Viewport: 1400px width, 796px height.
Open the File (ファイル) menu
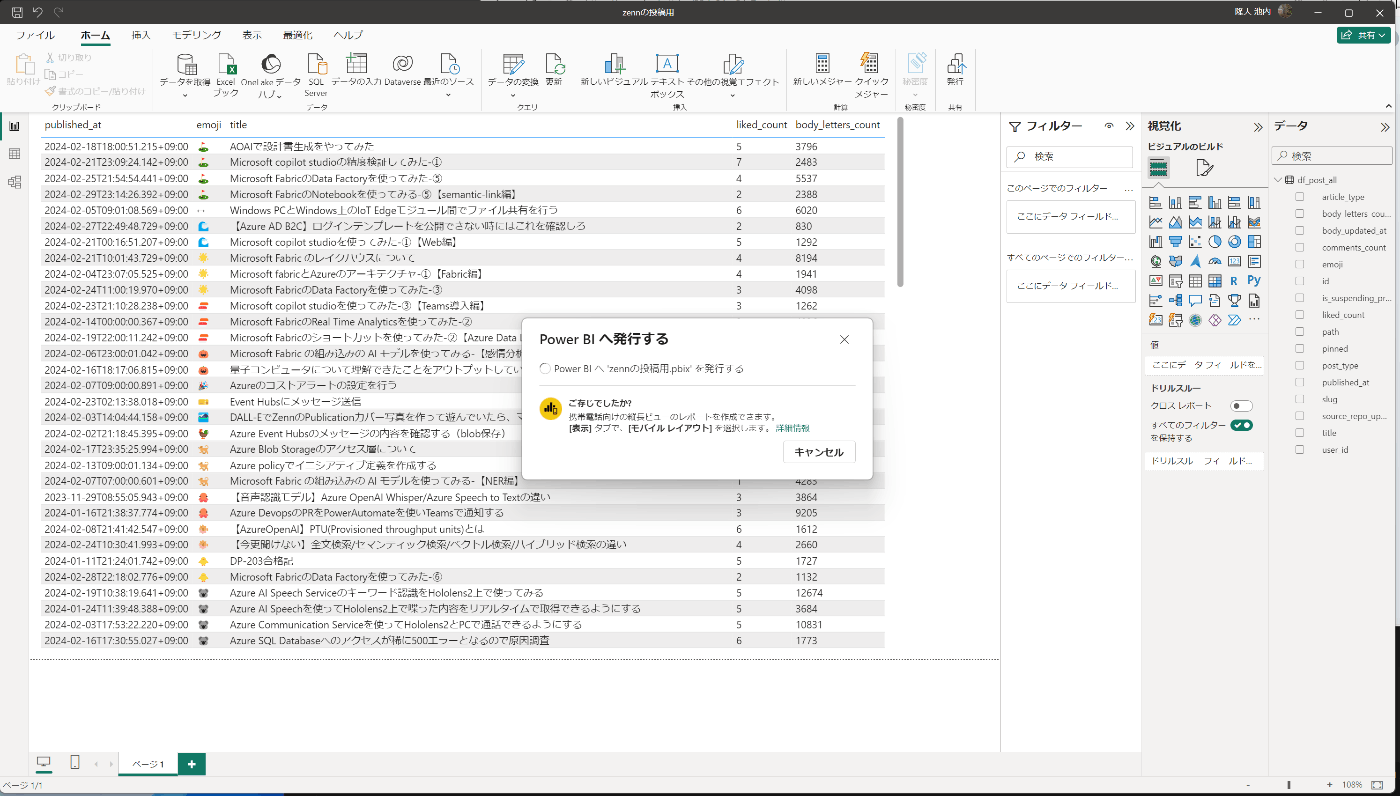tap(36, 35)
